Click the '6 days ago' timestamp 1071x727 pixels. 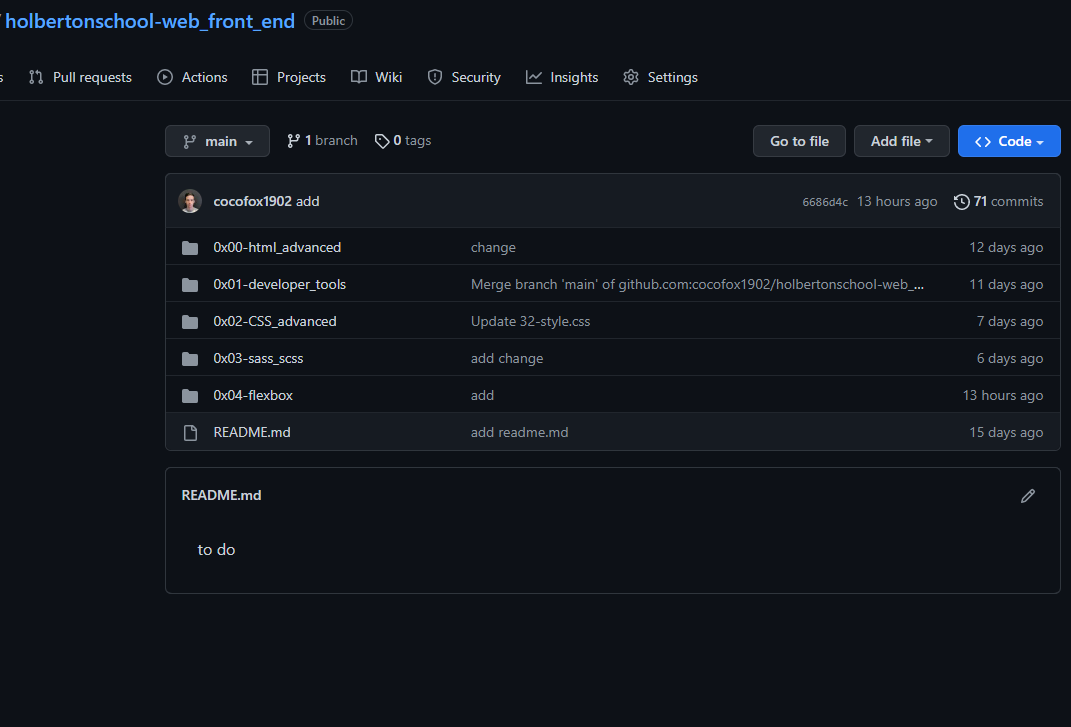tap(1010, 358)
